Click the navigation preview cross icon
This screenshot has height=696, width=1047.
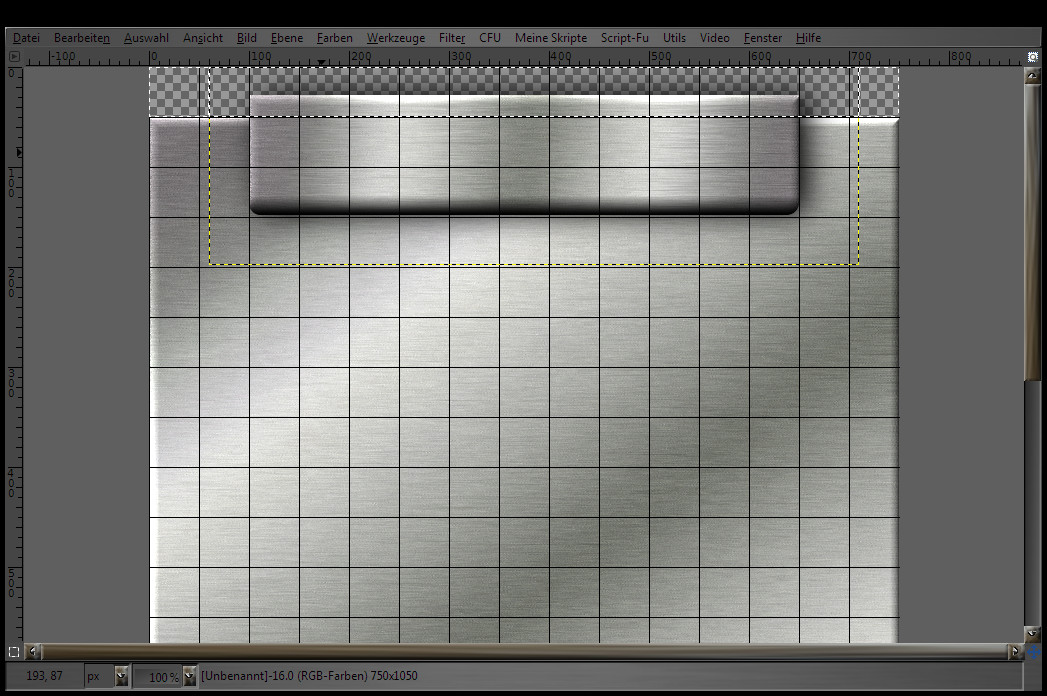[1034, 652]
